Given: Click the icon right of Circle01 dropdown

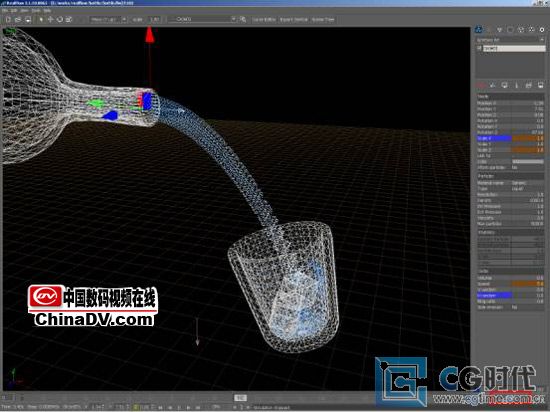Looking at the screenshot, I should click(x=243, y=19).
